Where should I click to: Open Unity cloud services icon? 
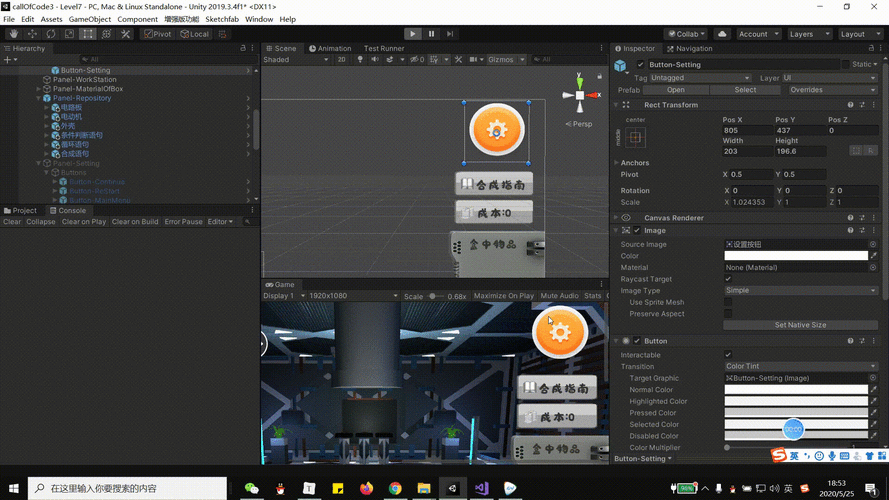(x=722, y=34)
